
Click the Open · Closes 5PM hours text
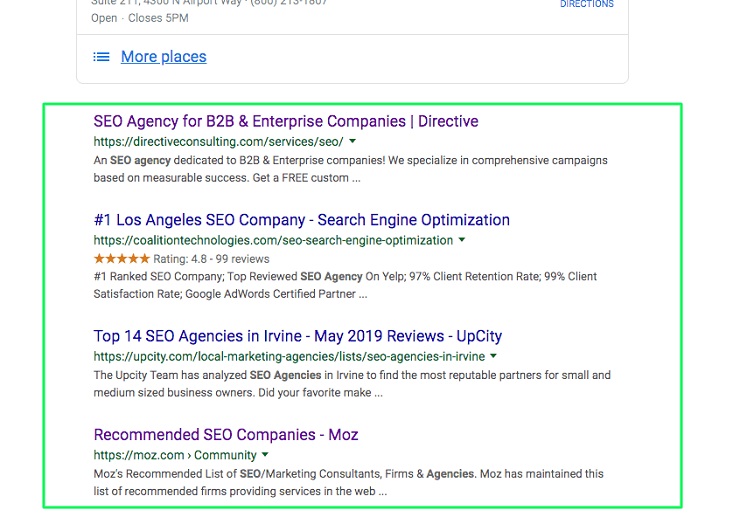(x=140, y=18)
